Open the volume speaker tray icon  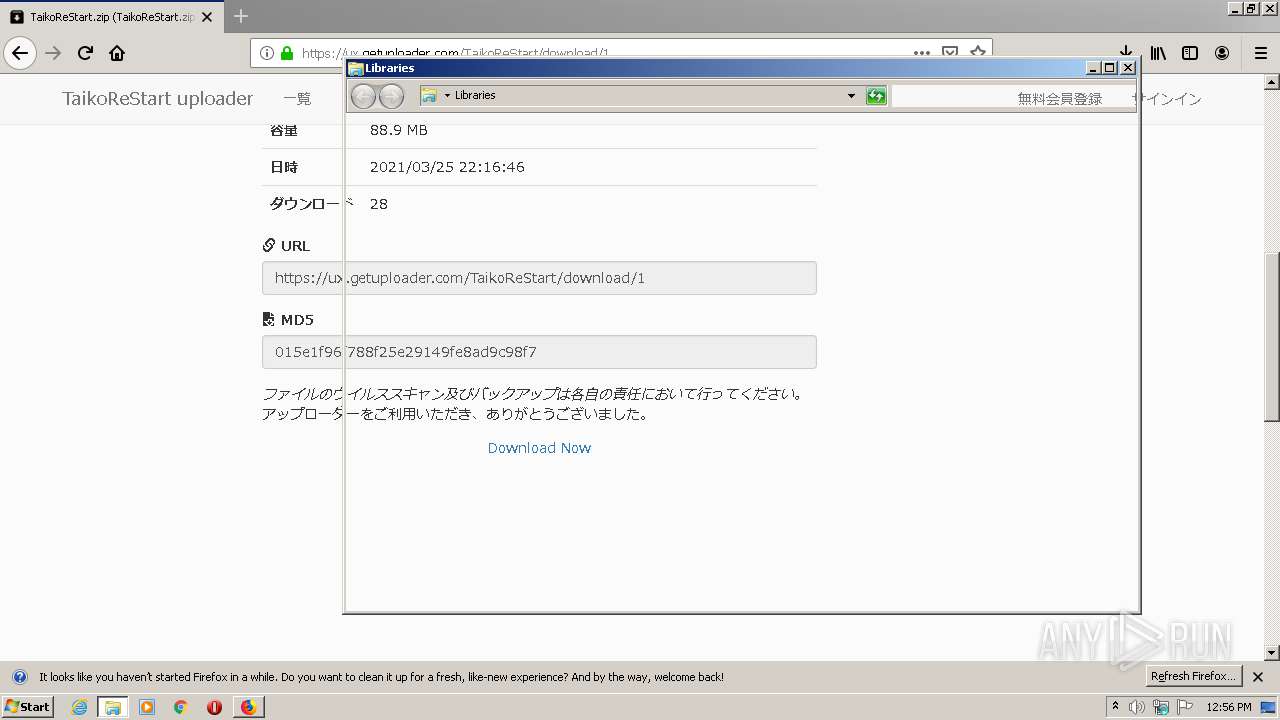tap(1137, 707)
